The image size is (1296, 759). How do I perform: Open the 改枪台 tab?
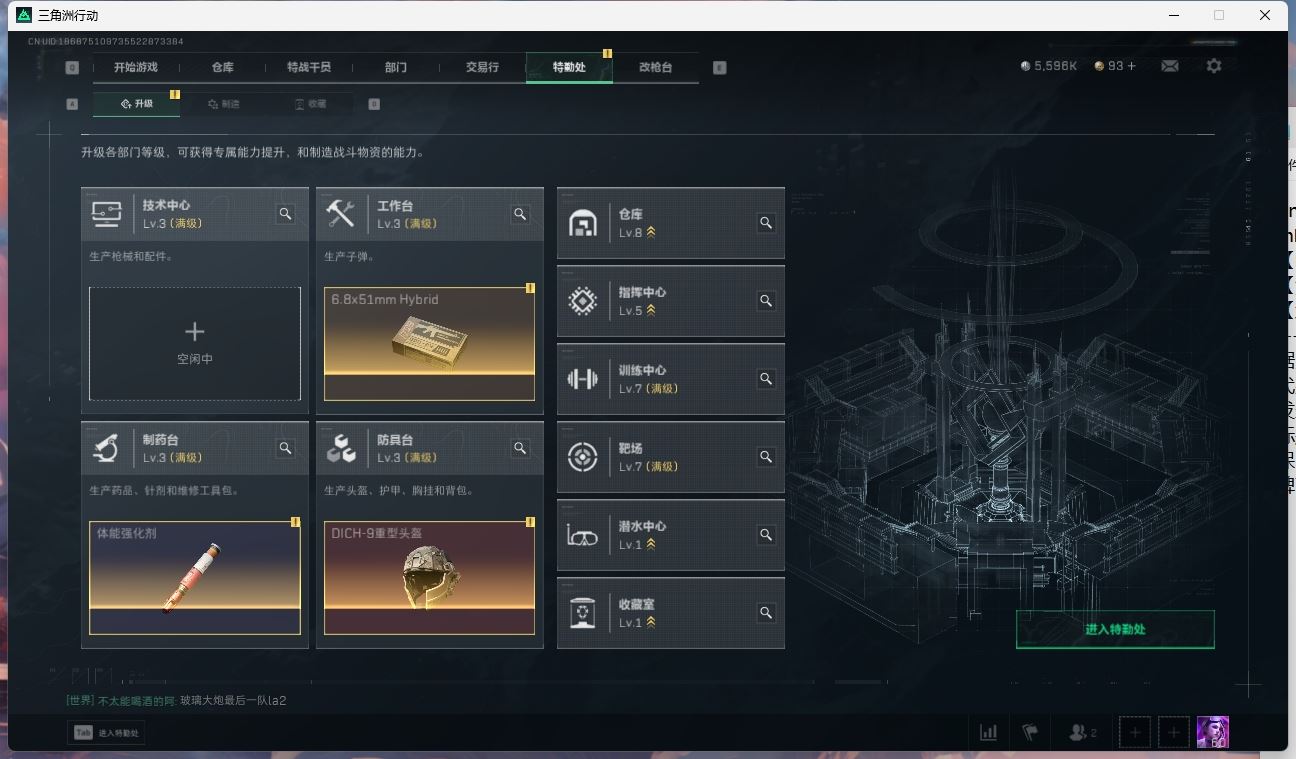coord(655,67)
